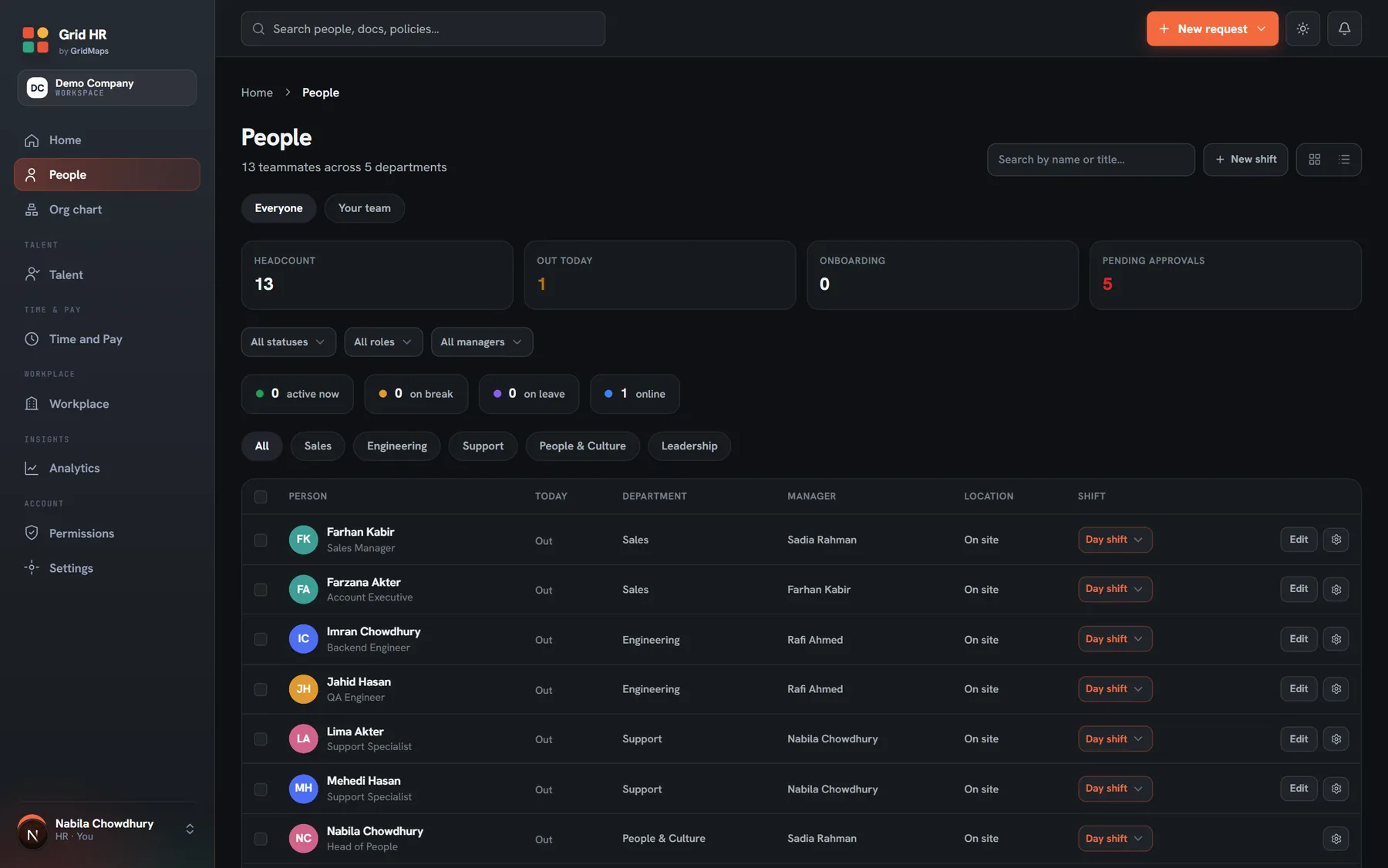Click Home in the breadcrumb
Image resolution: width=1388 pixels, height=868 pixels.
click(x=257, y=93)
